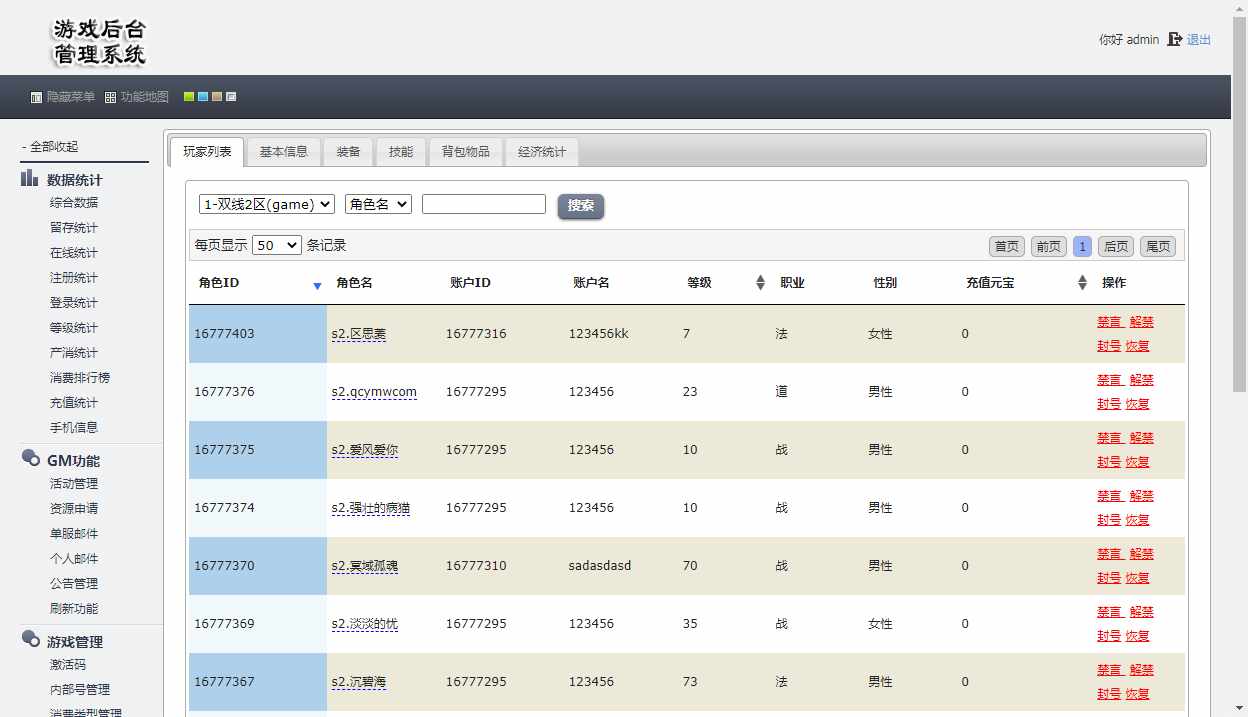Click the 隐藏菜单 hide-menu icon
This screenshot has height=717, width=1248.
click(x=37, y=98)
